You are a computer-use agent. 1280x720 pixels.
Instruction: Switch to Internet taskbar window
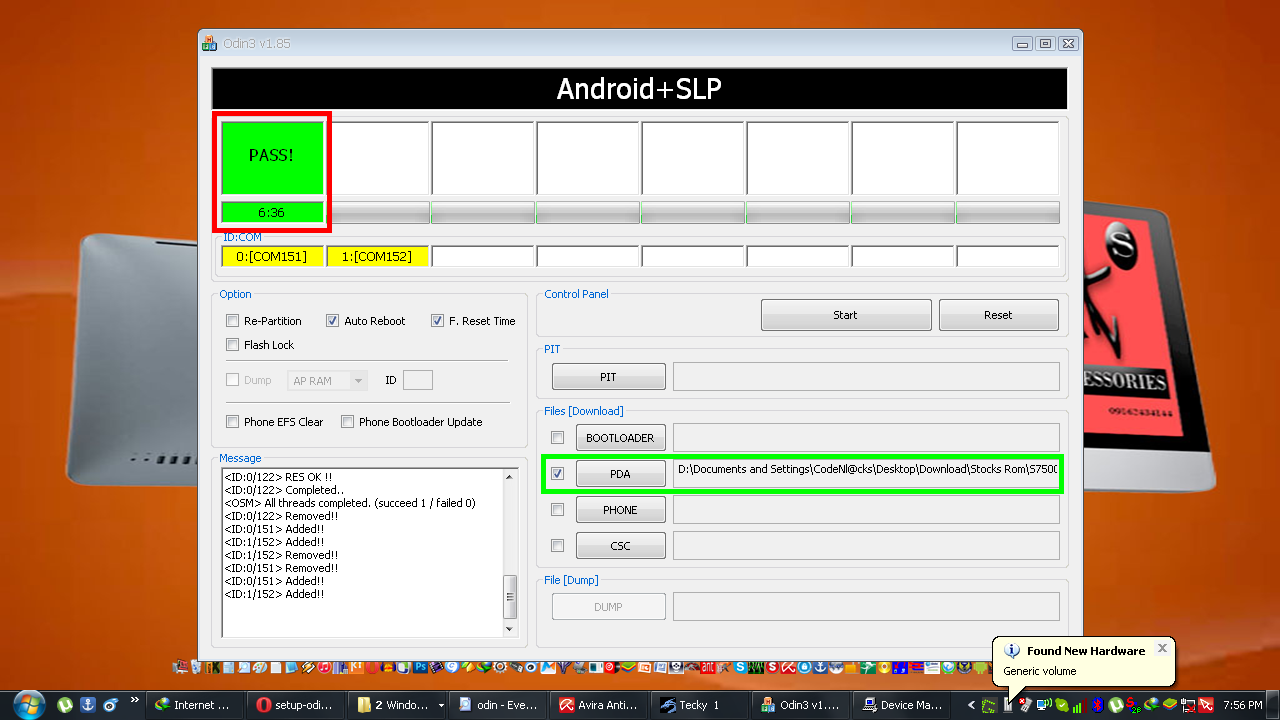coord(193,705)
